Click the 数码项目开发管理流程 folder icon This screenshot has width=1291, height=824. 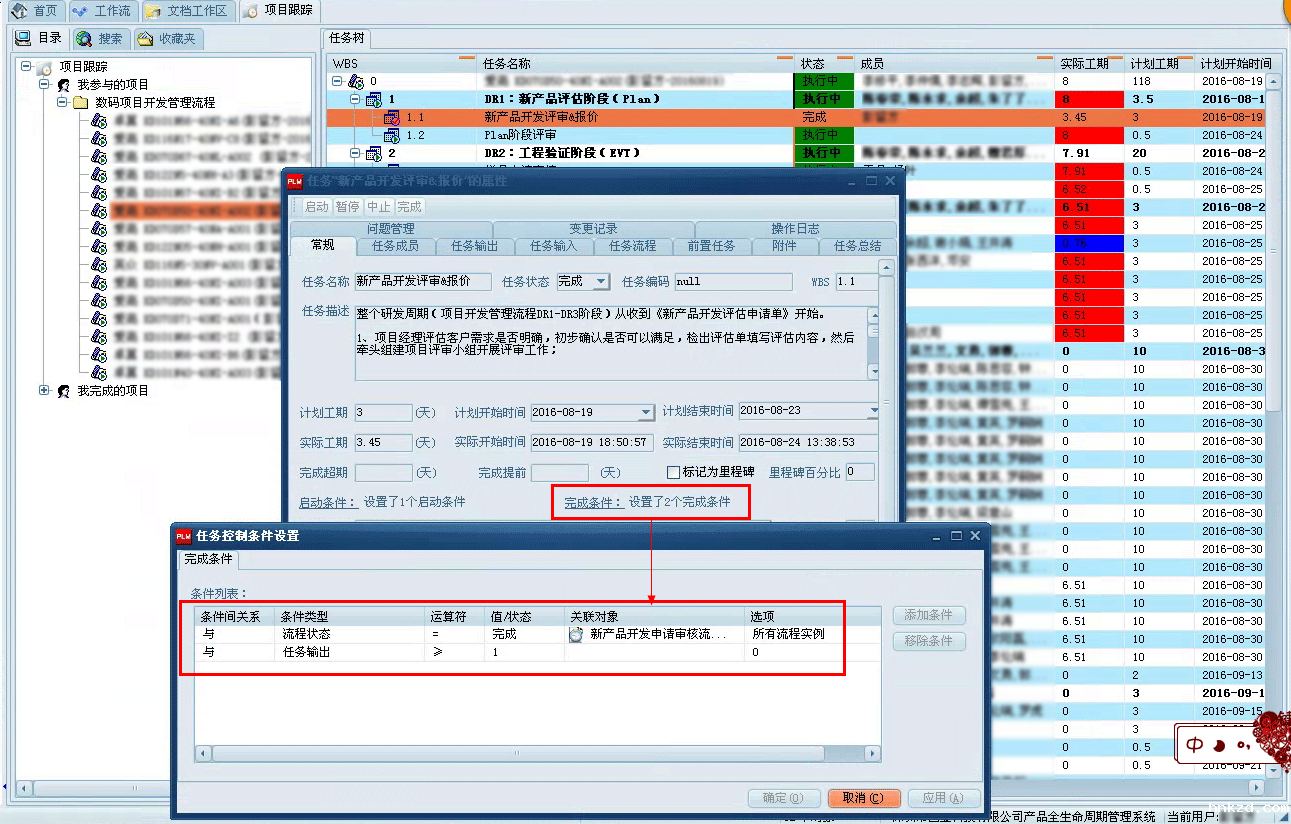tap(81, 103)
